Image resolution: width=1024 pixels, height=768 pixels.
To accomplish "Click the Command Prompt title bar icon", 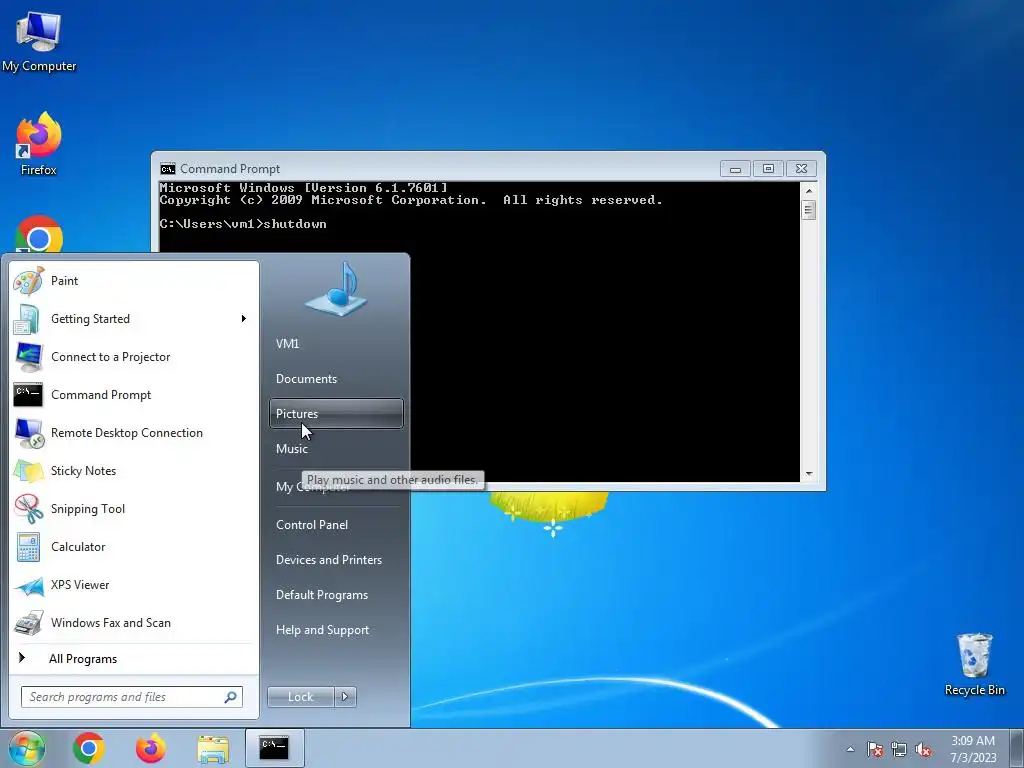I will coord(168,169).
